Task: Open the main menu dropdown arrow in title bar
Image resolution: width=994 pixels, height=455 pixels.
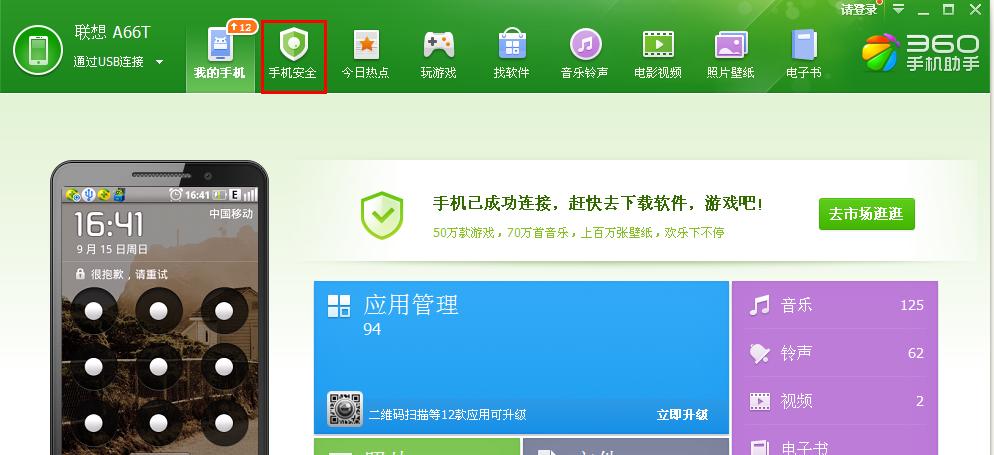Action: click(899, 9)
